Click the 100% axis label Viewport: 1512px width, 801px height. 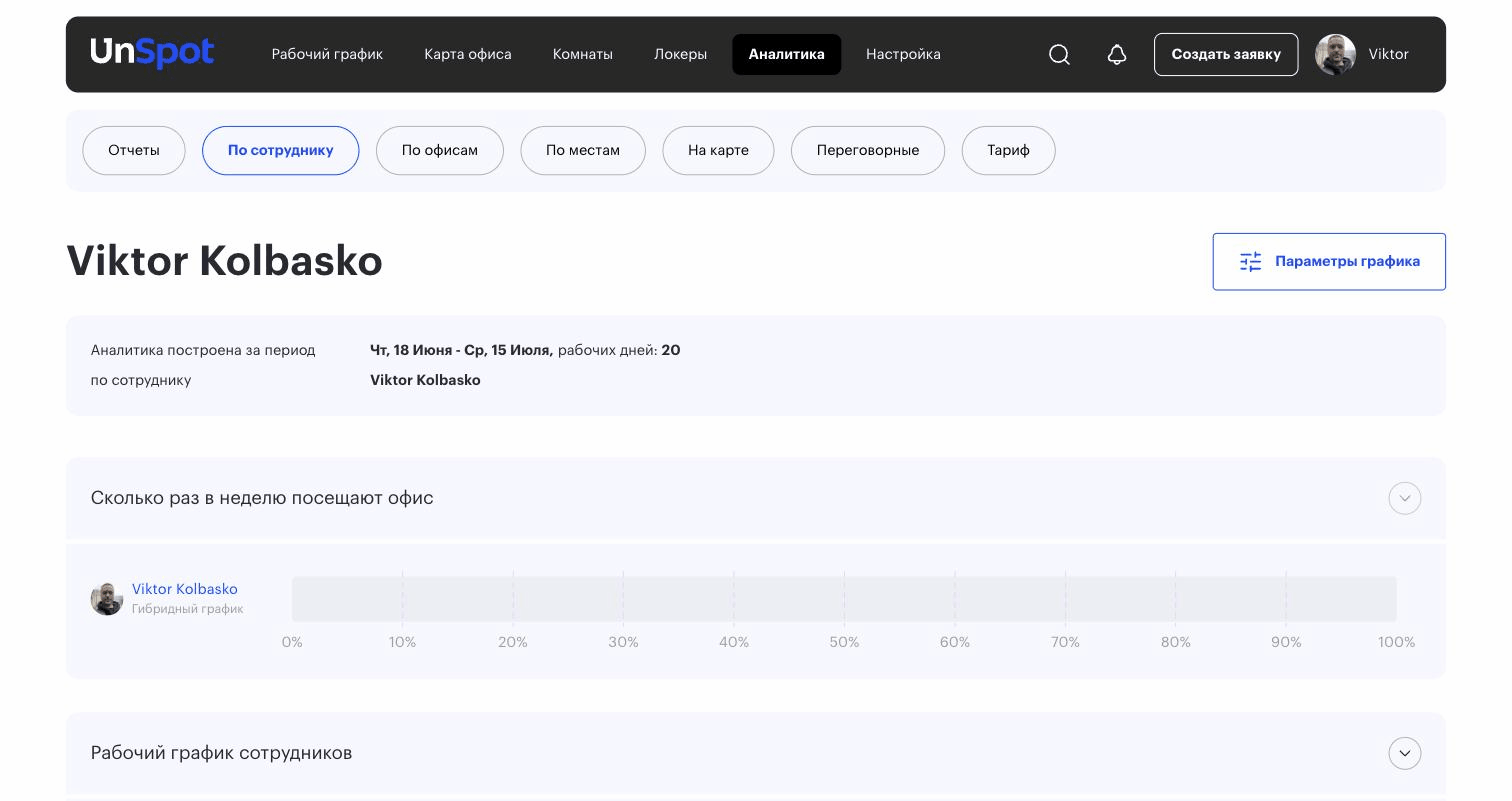pyautogui.click(x=1396, y=642)
